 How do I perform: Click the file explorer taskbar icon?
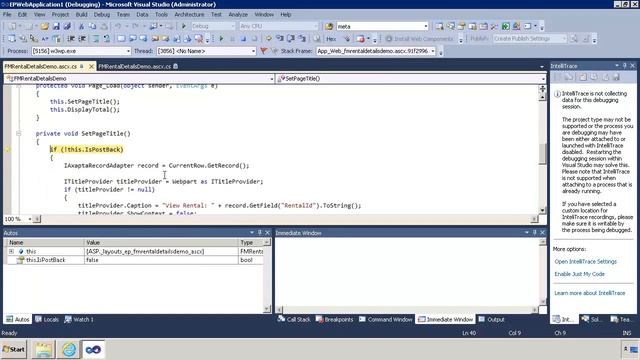tap(43, 349)
